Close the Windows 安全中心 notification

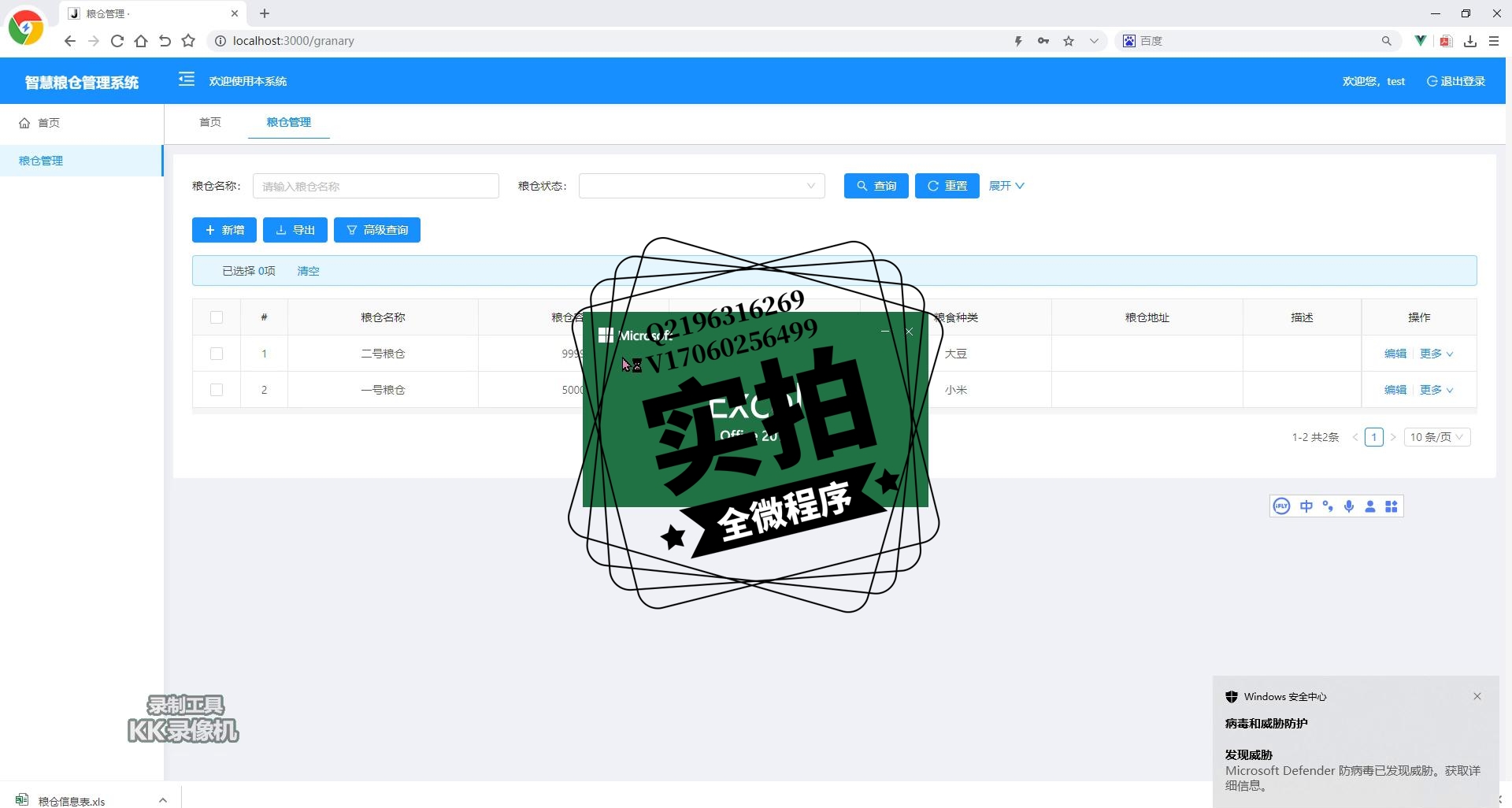pos(1477,696)
